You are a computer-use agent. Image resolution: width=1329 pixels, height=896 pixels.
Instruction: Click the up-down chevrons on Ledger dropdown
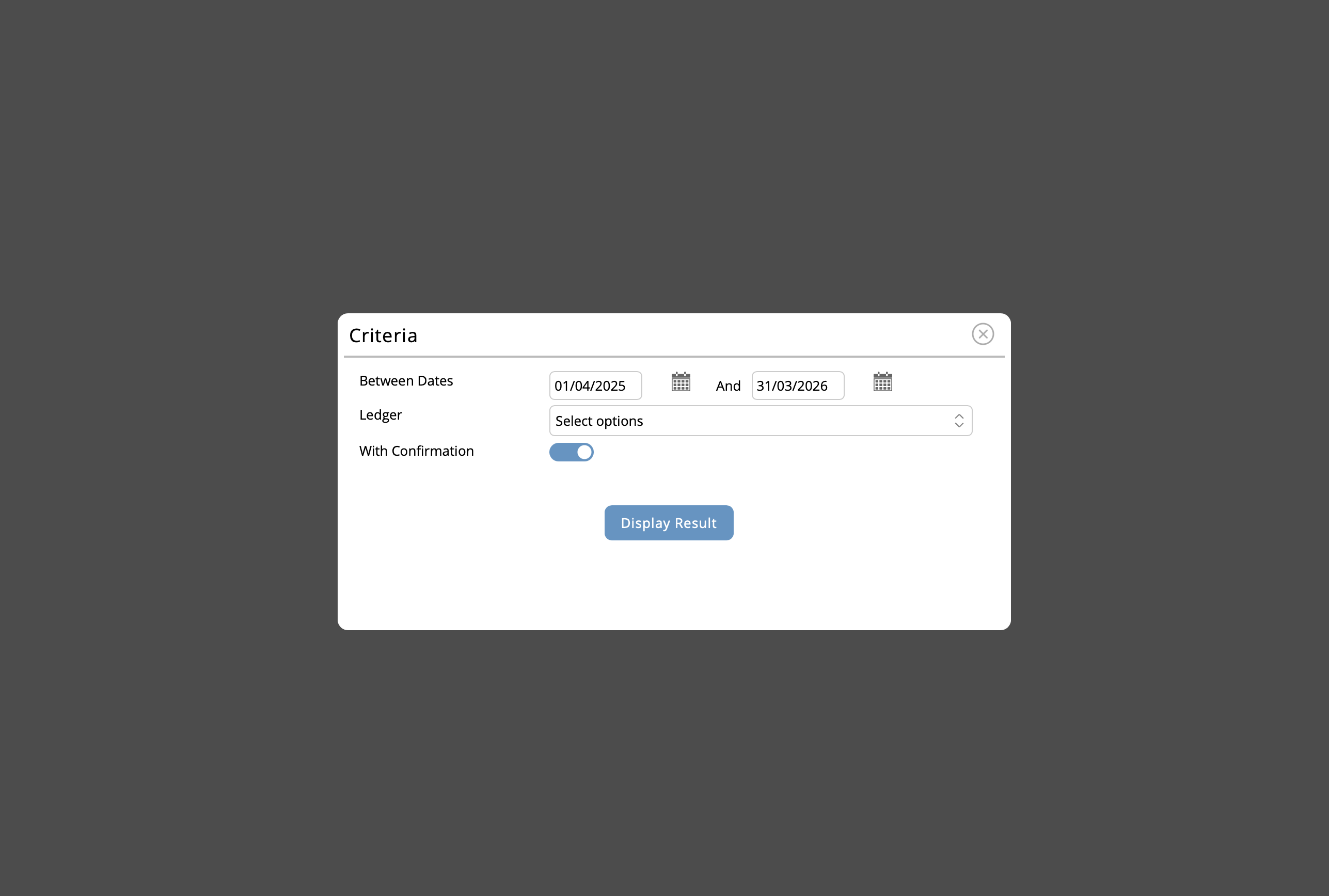point(959,421)
